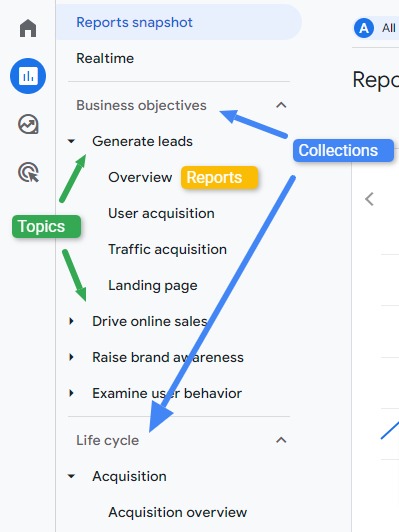
Task: Go to the Home icon
Action: click(28, 28)
